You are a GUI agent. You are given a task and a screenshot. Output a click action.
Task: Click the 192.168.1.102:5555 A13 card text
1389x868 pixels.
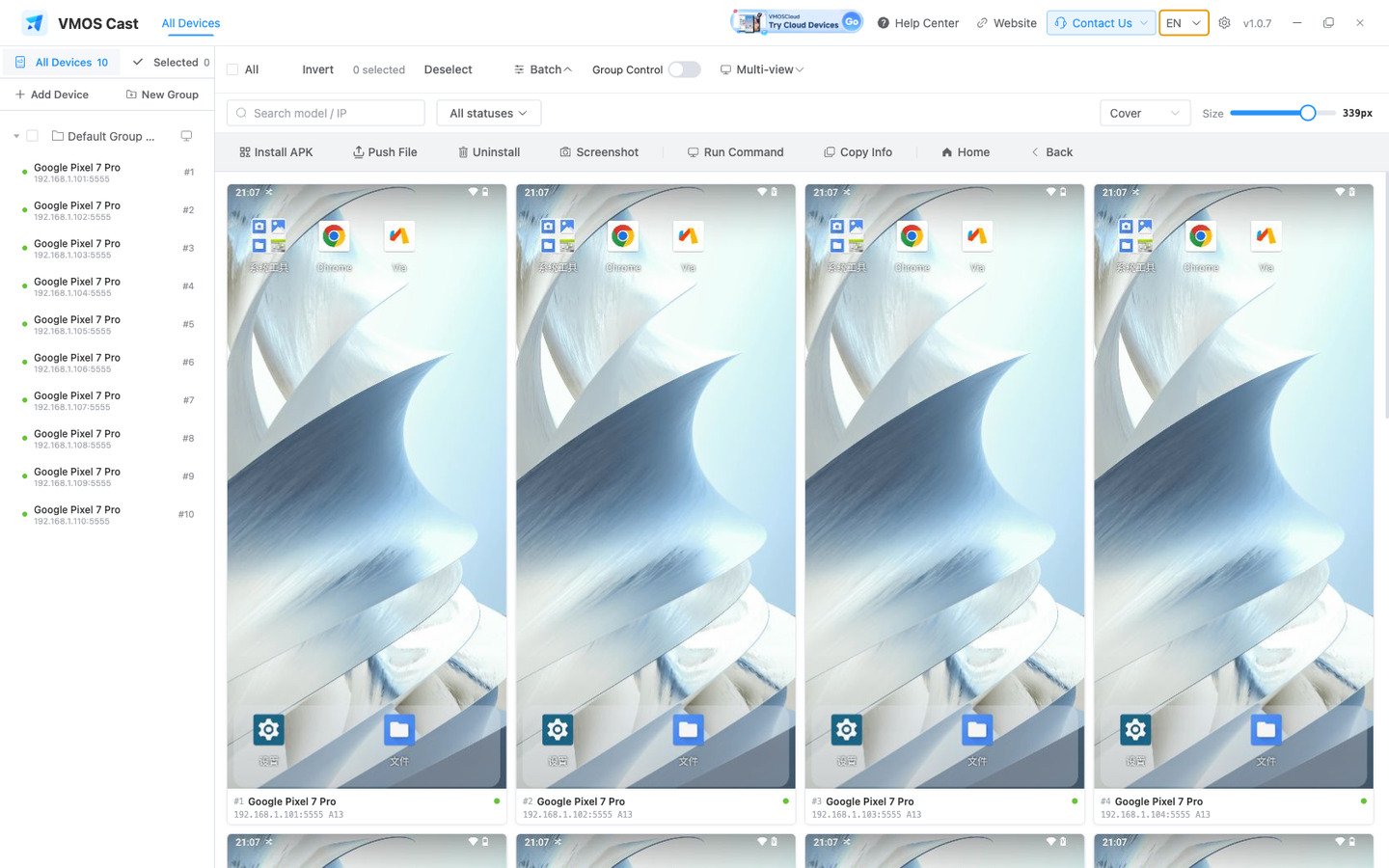tap(578, 815)
